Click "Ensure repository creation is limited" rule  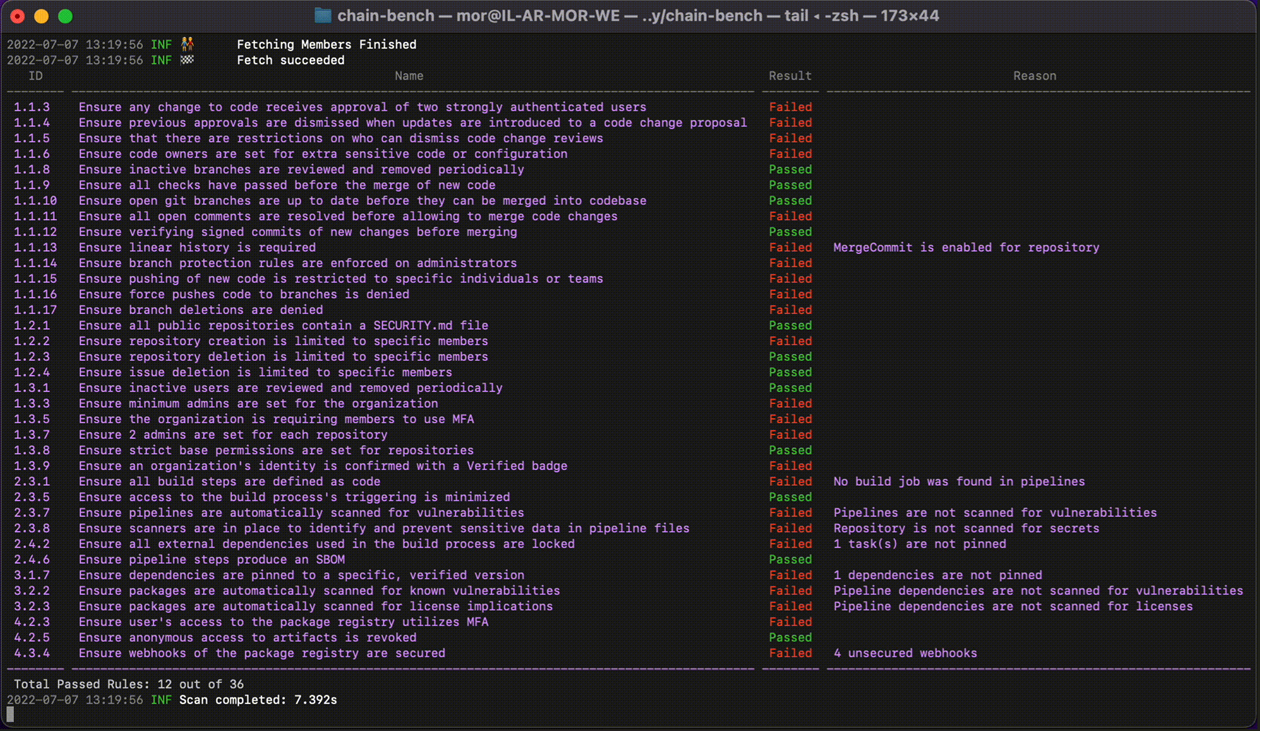click(283, 341)
